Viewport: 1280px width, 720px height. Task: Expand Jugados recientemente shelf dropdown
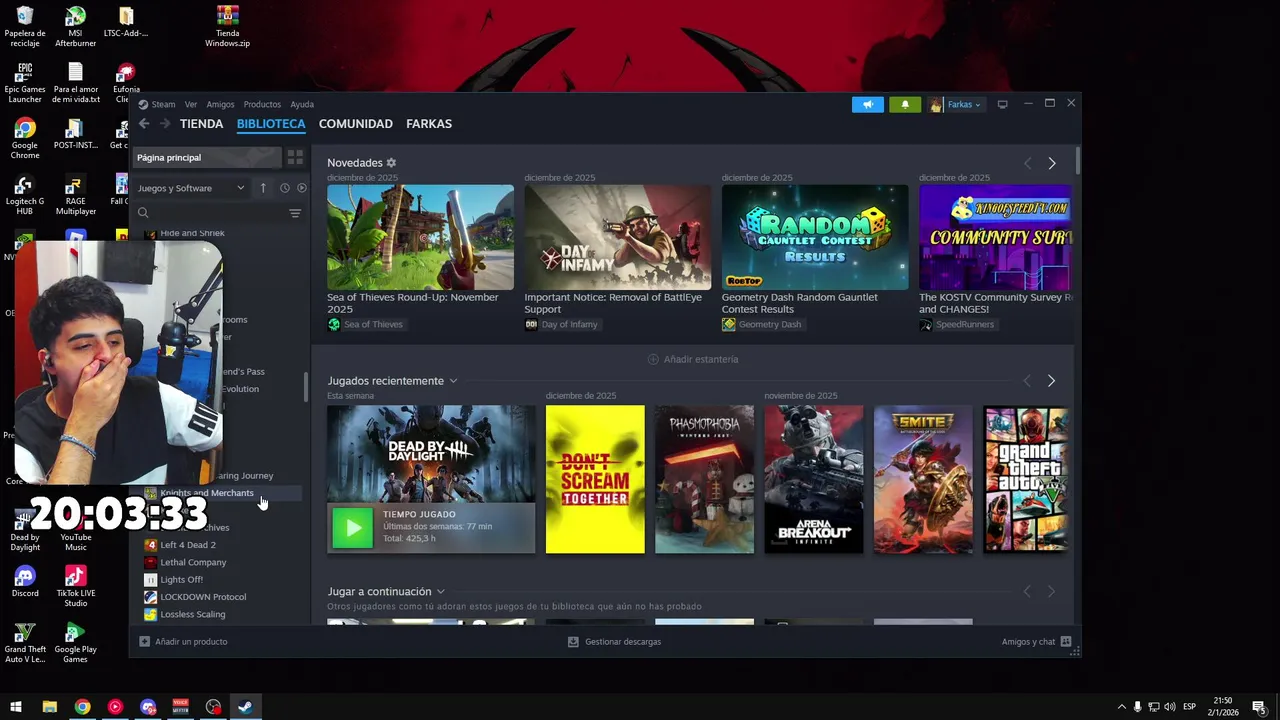[x=453, y=381]
